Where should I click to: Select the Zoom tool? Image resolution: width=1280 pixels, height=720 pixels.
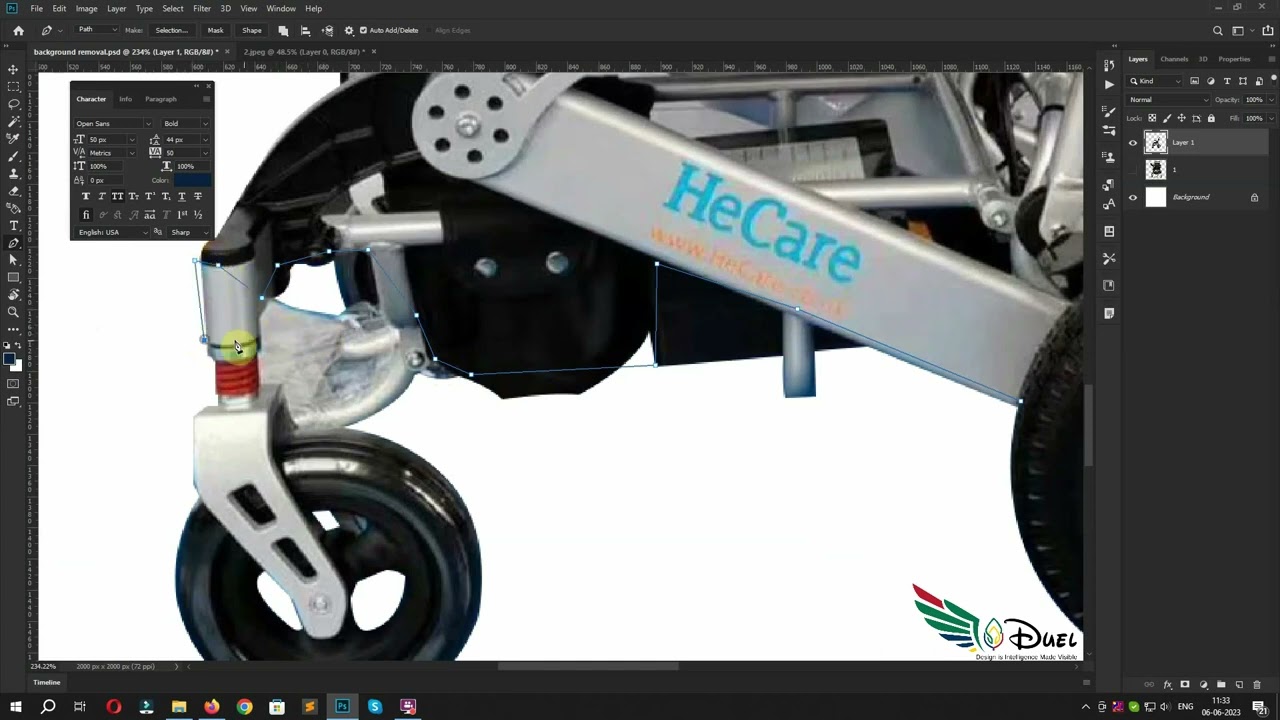(x=13, y=313)
